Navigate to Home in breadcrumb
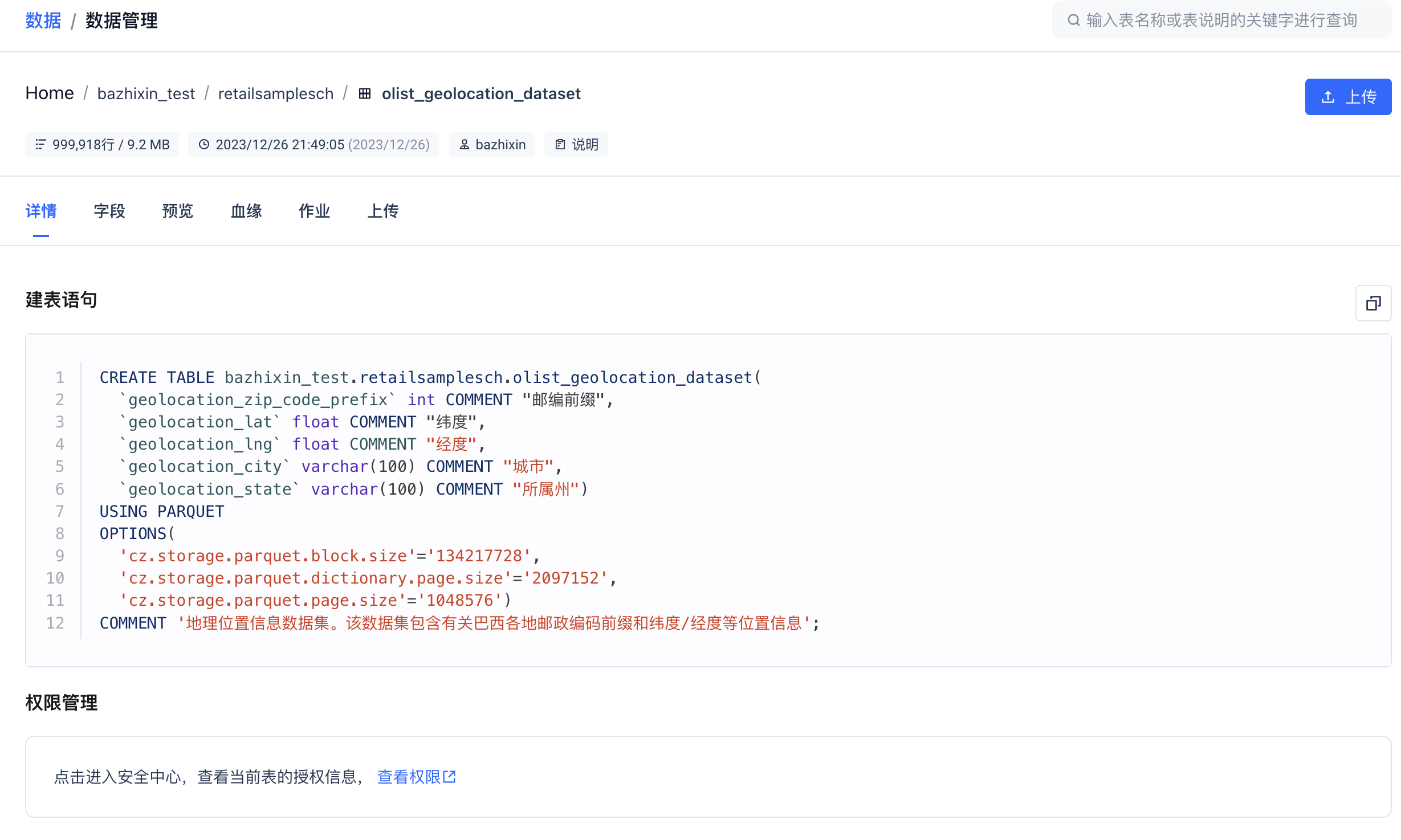Screen dimensions: 1401x840 (x=50, y=93)
